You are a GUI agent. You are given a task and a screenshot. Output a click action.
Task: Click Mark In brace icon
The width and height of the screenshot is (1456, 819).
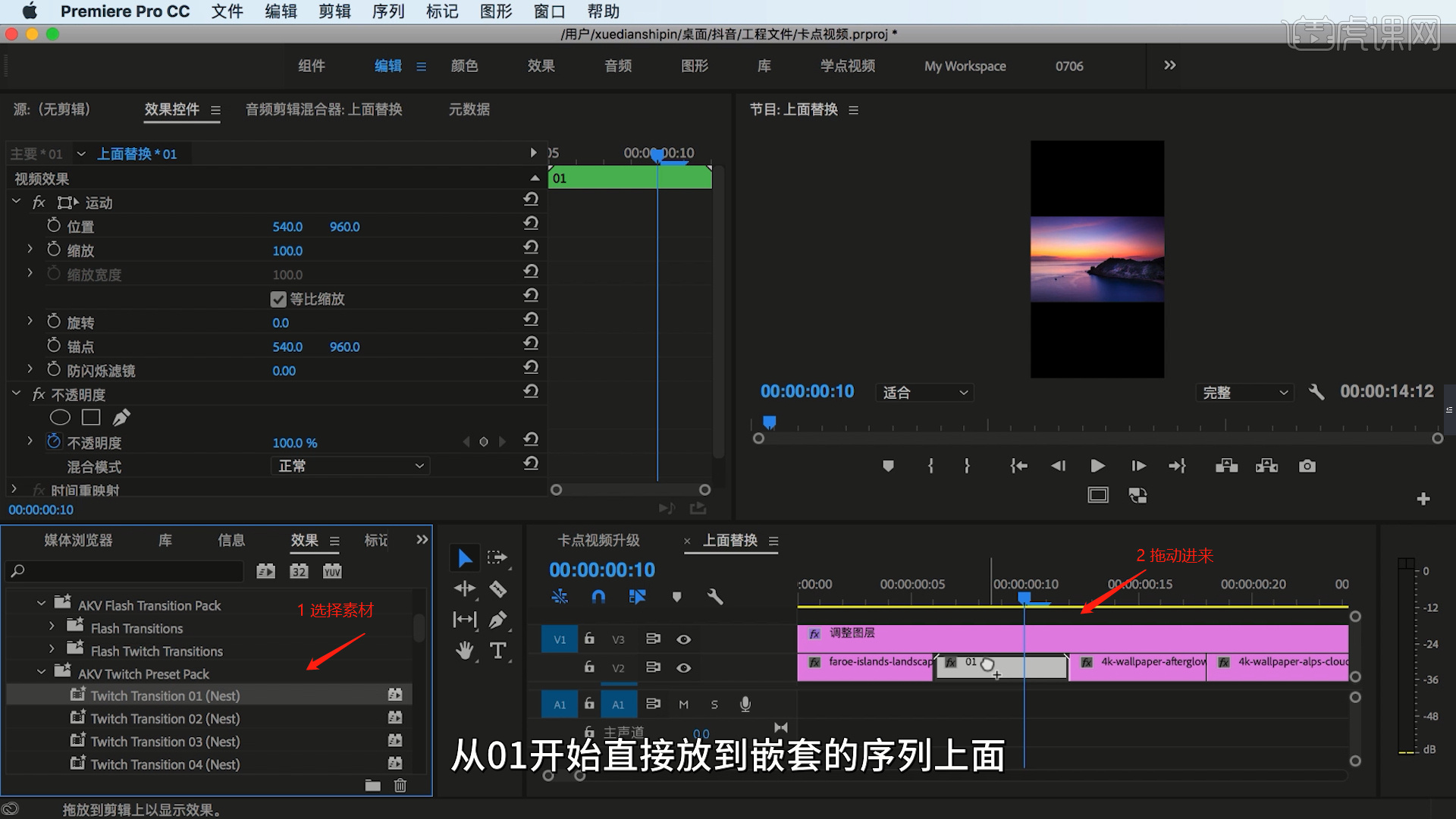coord(930,466)
